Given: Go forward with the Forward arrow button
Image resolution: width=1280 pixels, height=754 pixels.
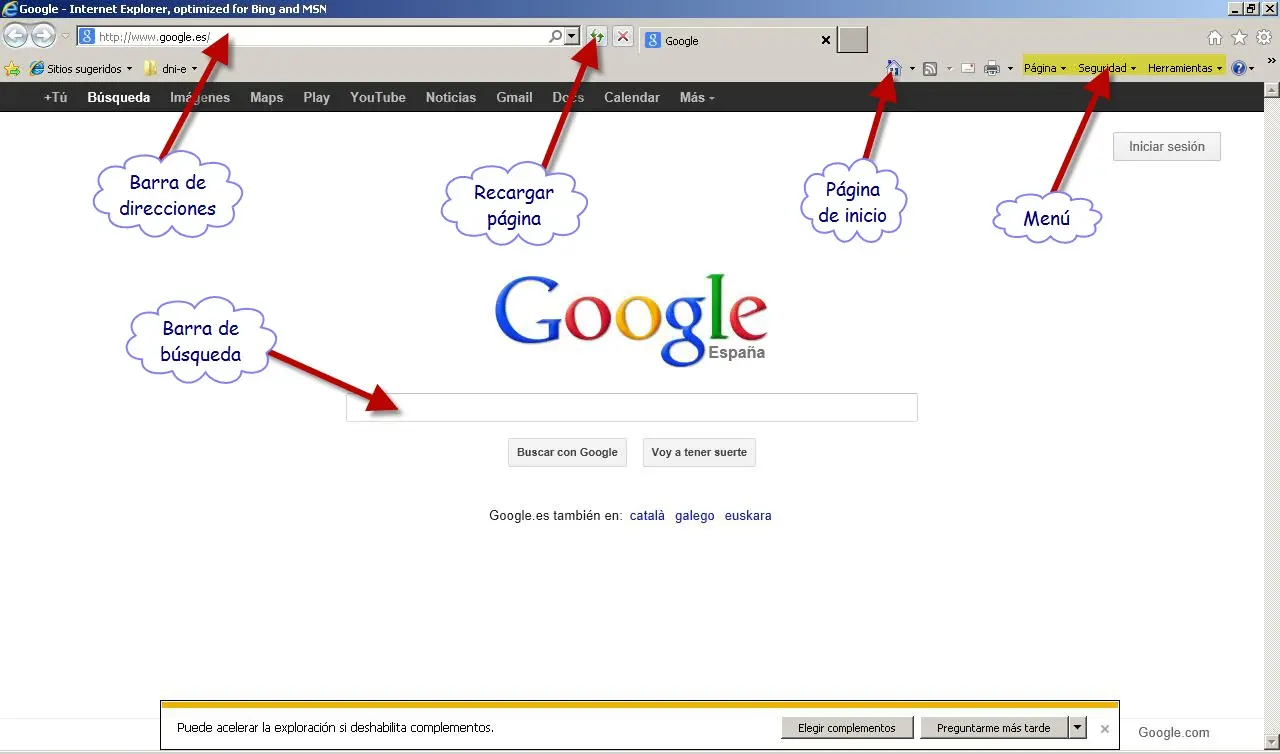Looking at the screenshot, I should pyautogui.click(x=43, y=37).
